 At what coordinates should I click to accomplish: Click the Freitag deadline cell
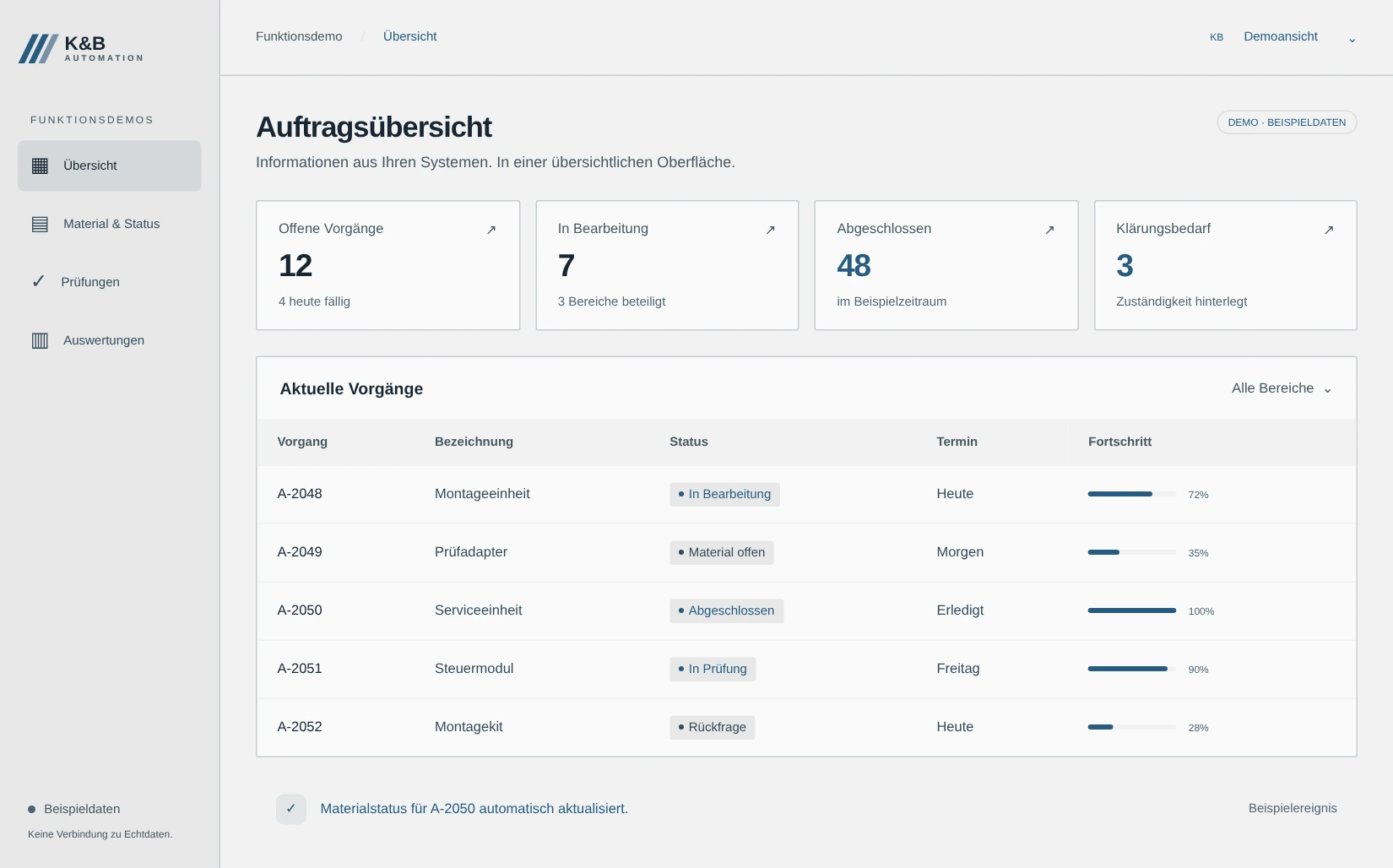pos(958,669)
